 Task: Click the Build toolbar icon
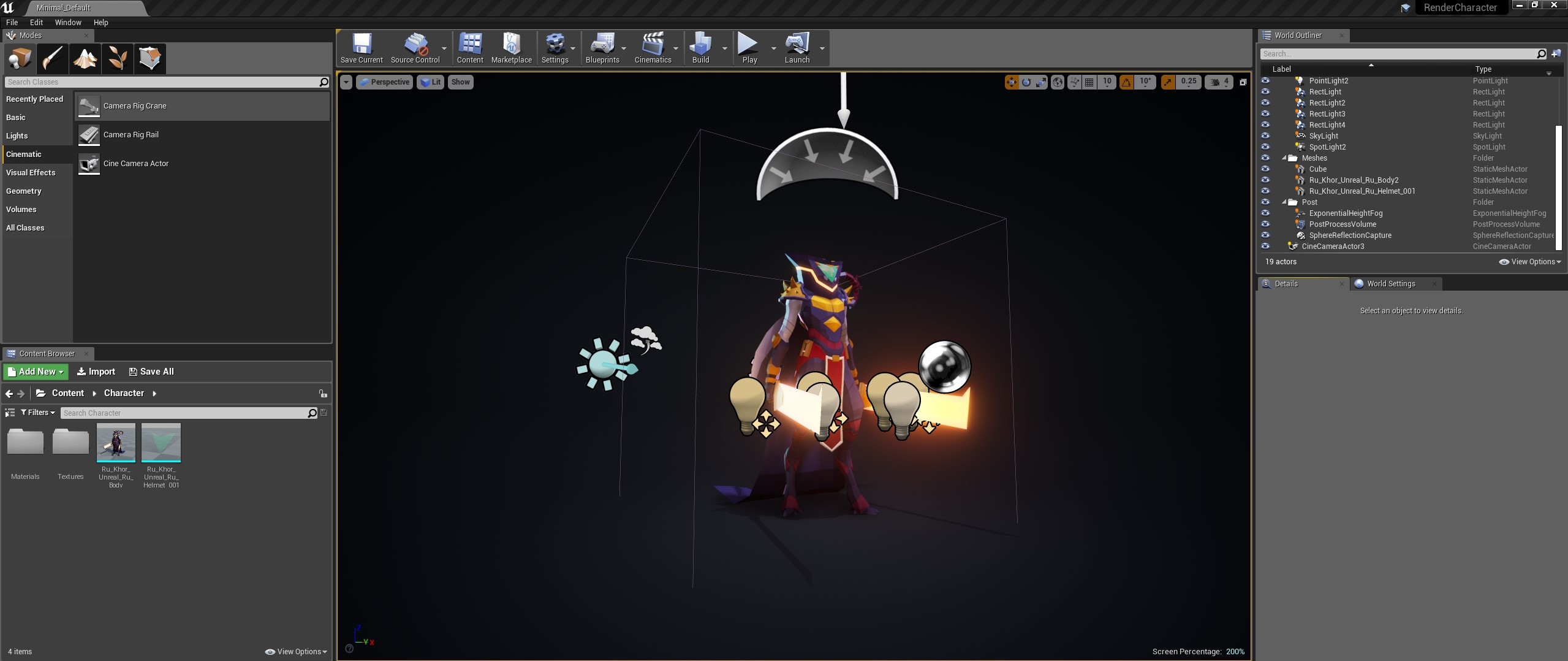(x=700, y=48)
